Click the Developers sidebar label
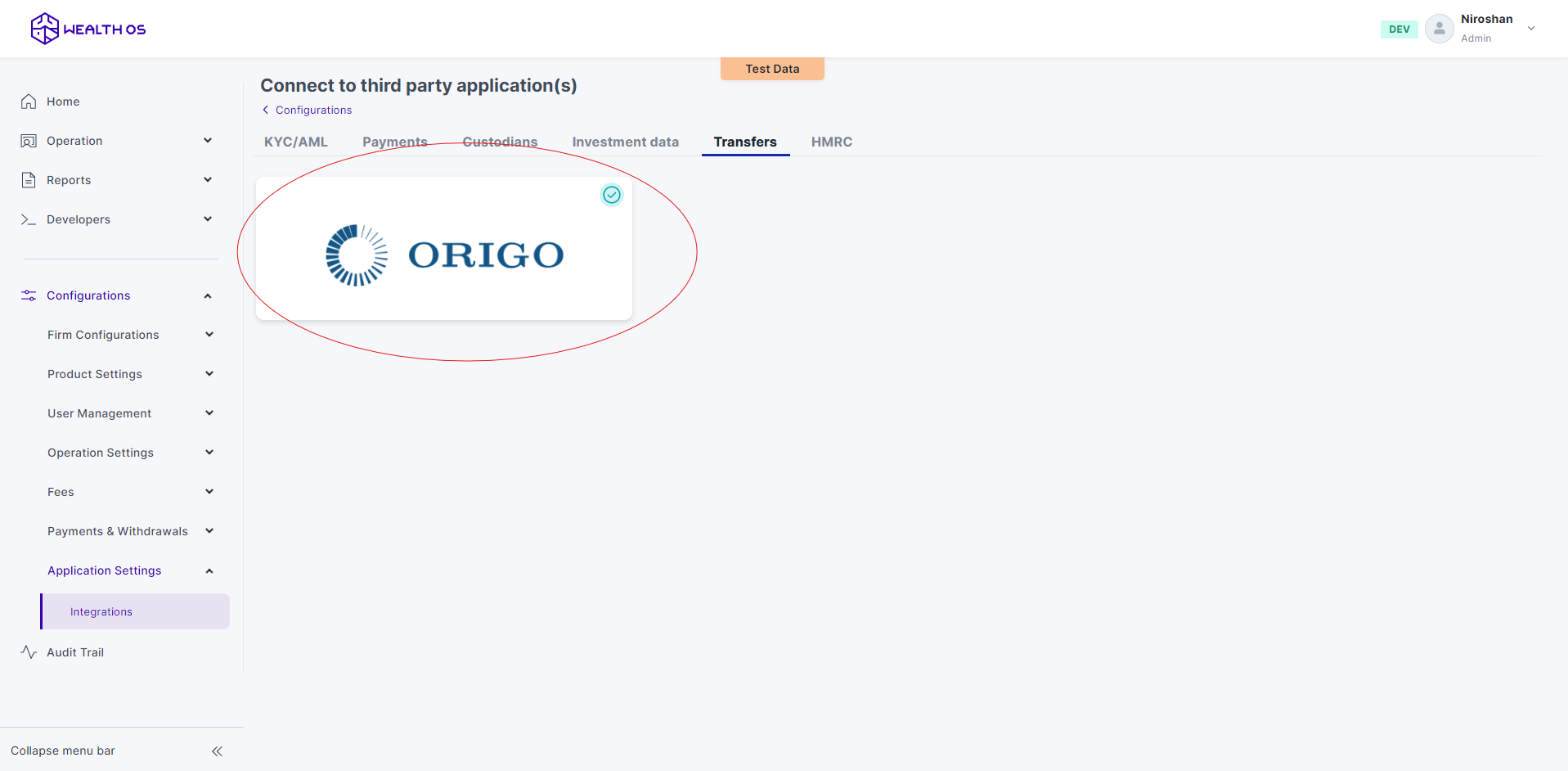This screenshot has width=1568, height=771. click(79, 219)
